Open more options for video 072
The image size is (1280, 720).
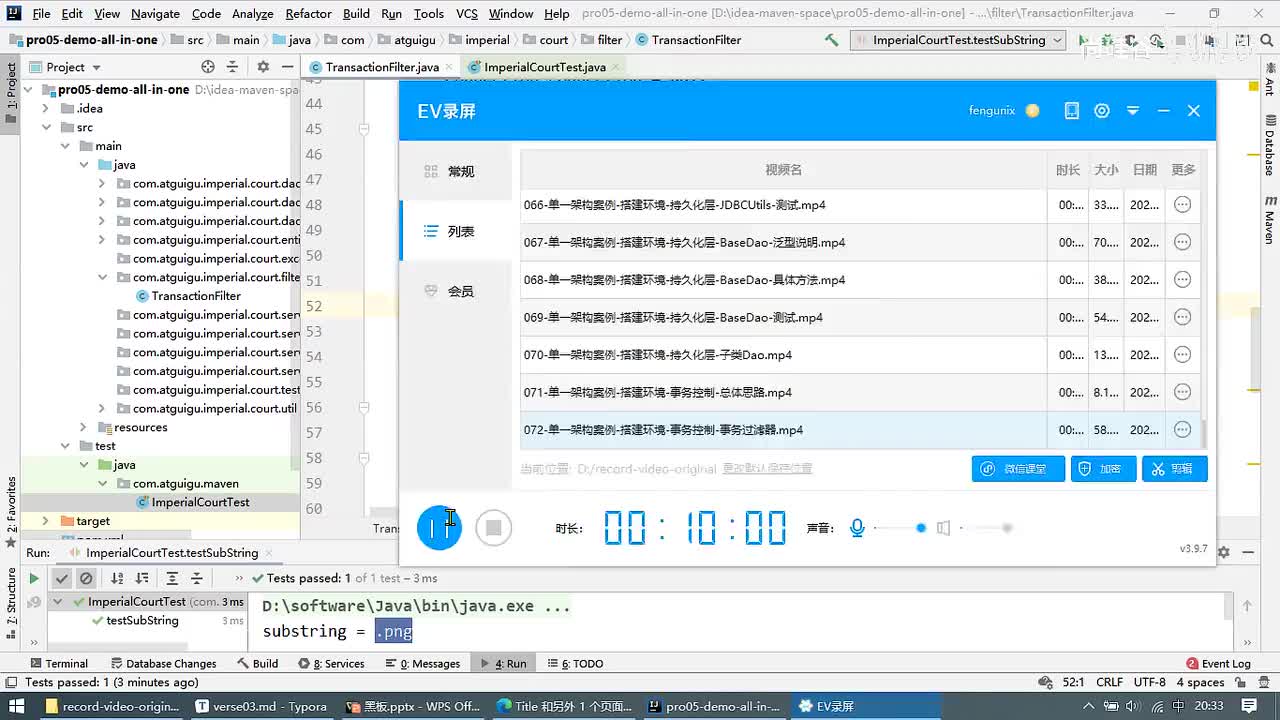tap(1182, 430)
